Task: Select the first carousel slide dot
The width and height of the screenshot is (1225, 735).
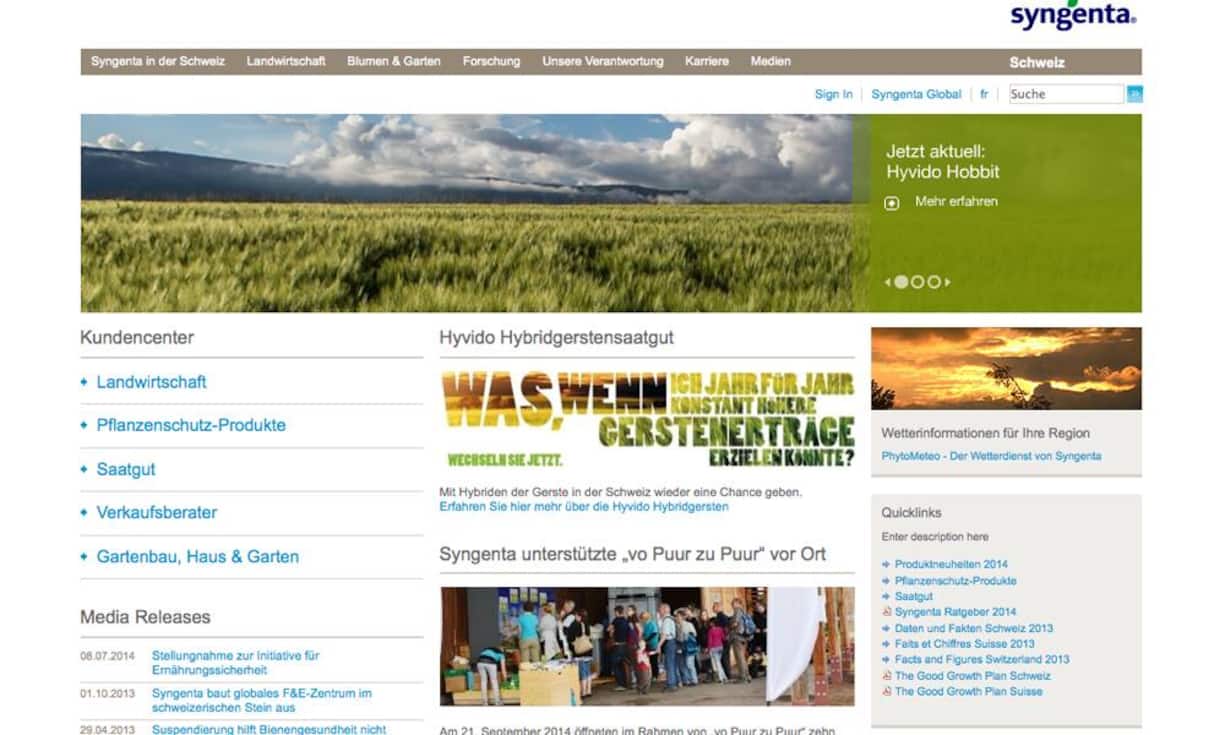Action: 901,282
